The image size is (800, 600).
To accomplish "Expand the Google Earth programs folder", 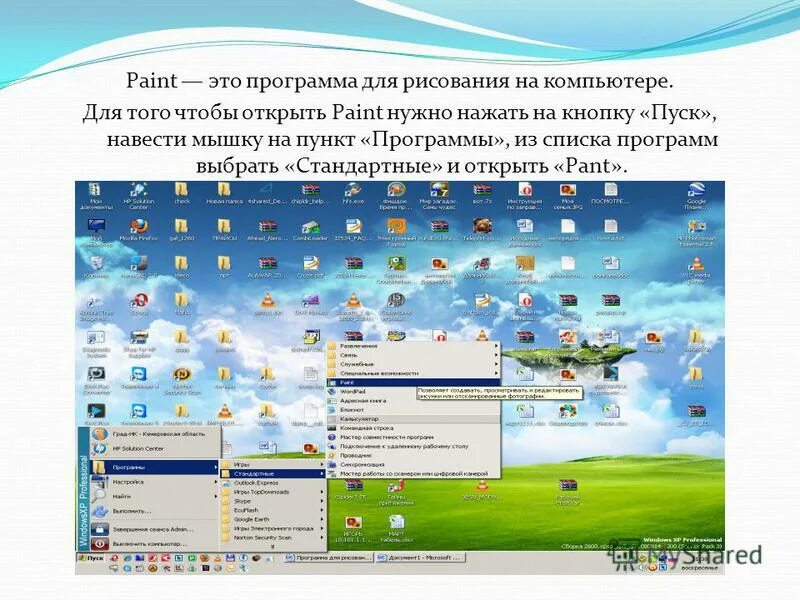I will (273, 519).
